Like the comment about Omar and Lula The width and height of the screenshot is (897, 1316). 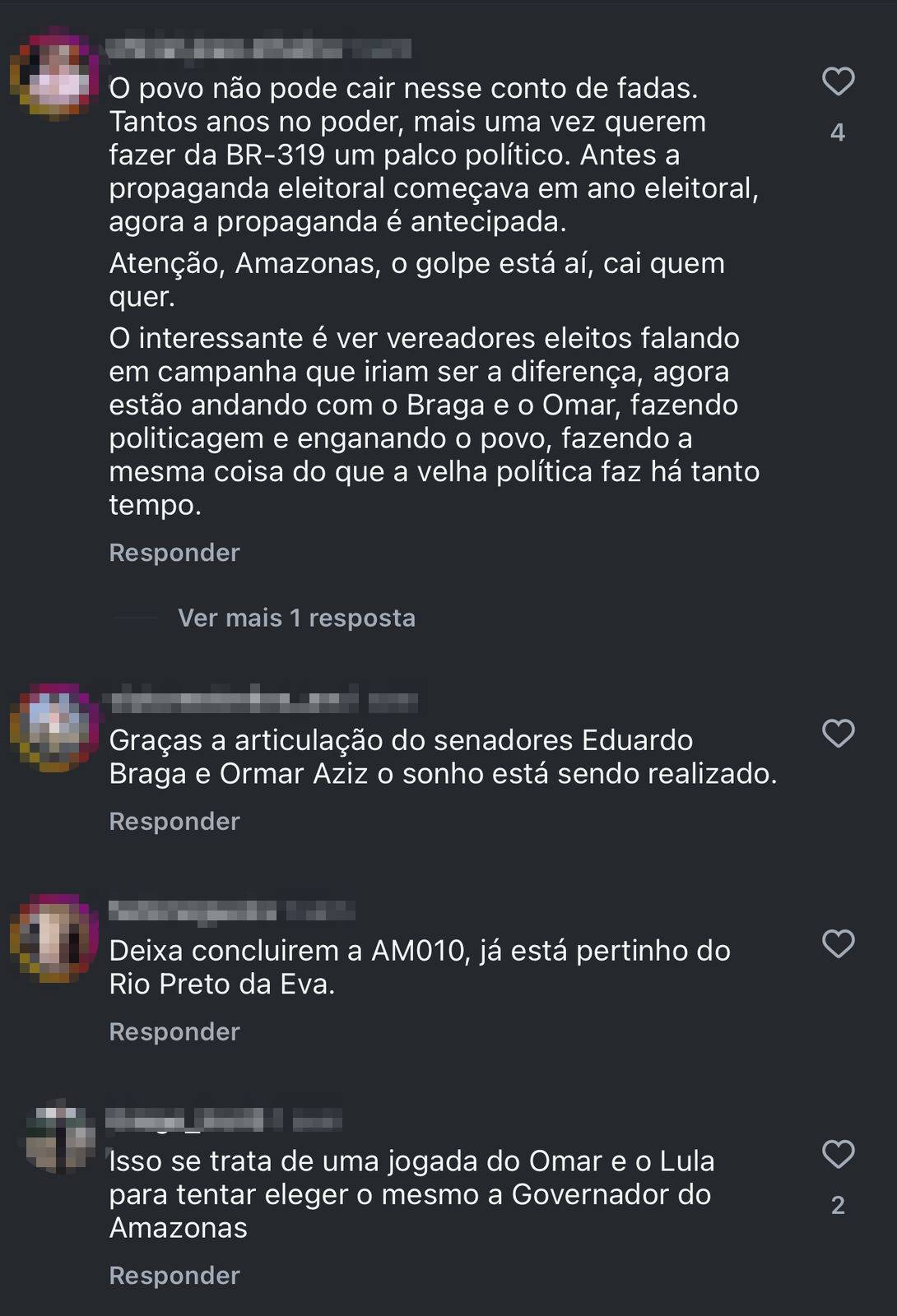[838, 1154]
